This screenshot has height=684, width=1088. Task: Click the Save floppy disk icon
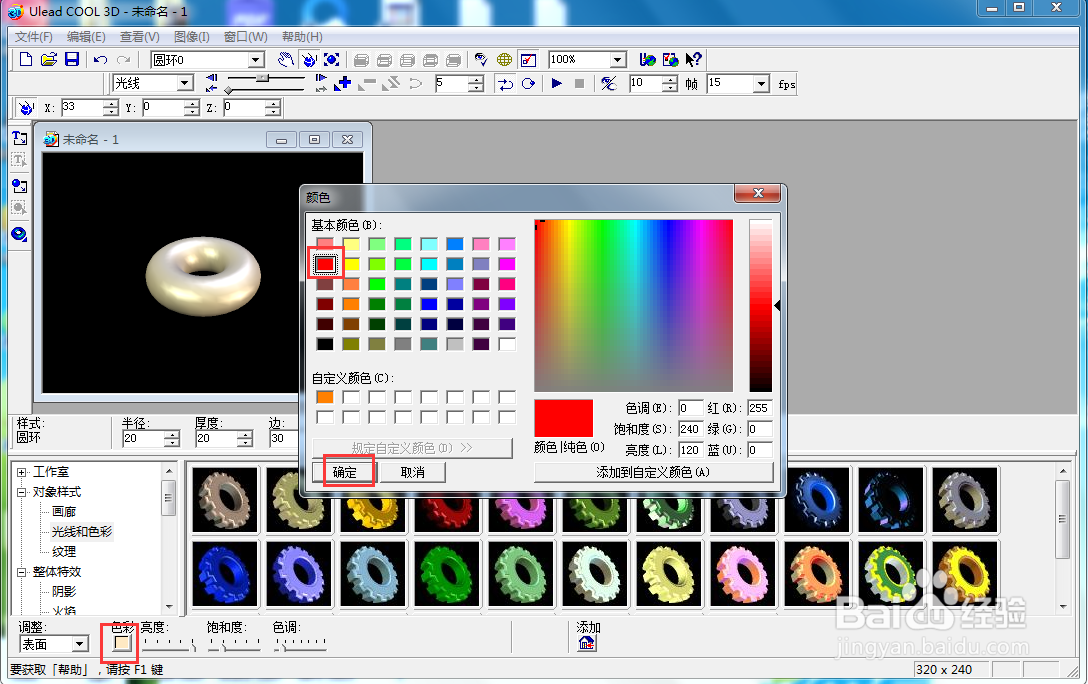pyautogui.click(x=71, y=60)
